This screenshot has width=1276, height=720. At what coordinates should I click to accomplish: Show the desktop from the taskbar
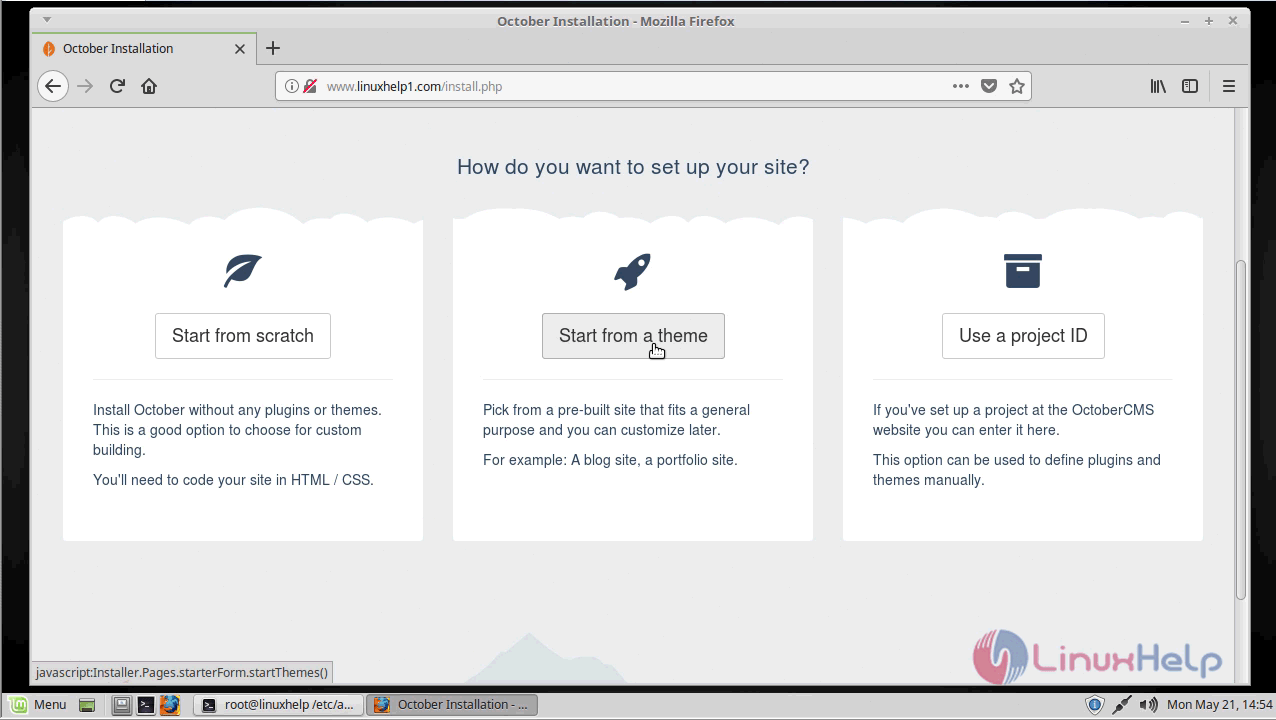click(87, 705)
